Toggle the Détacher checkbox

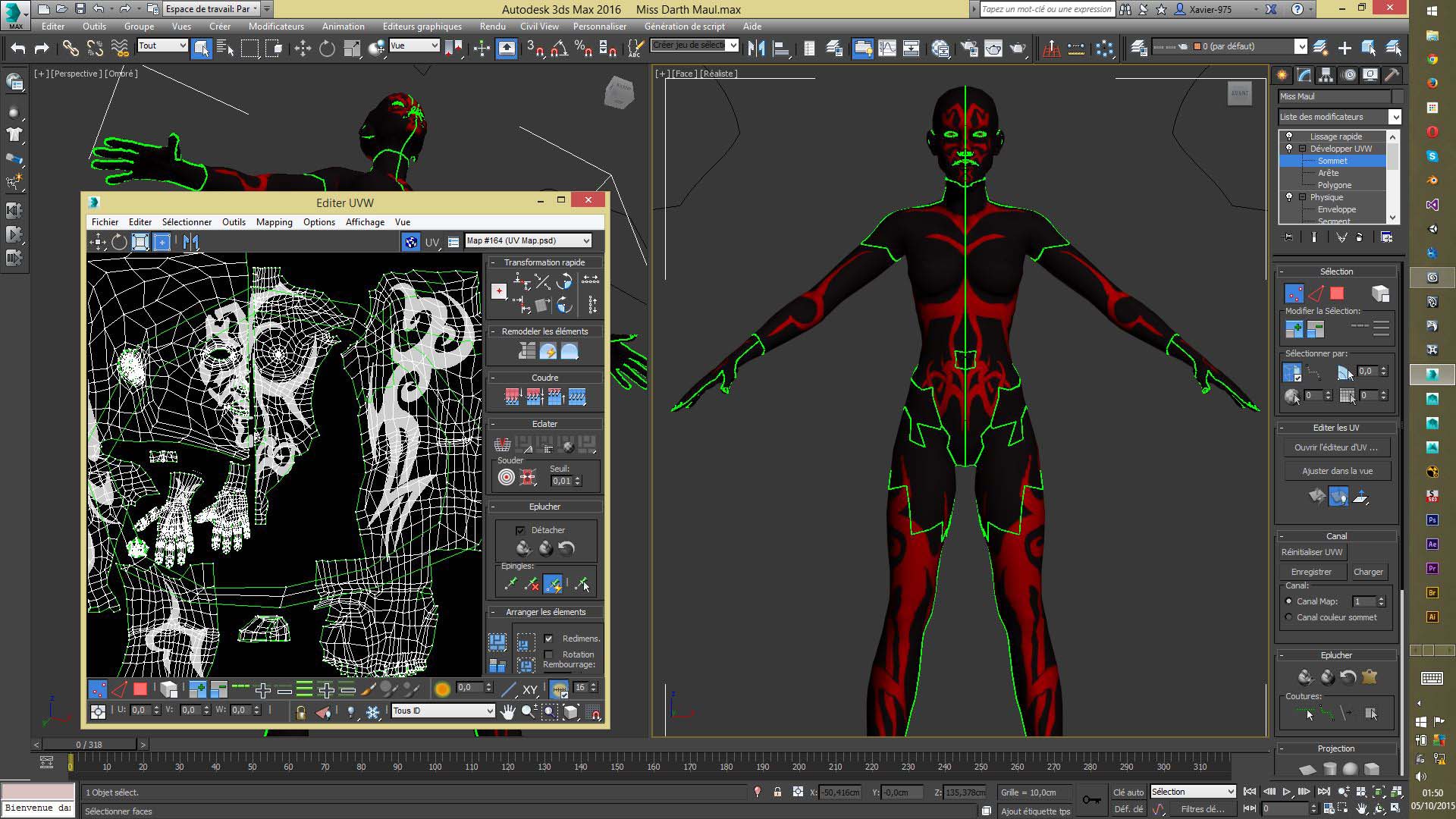tap(520, 530)
